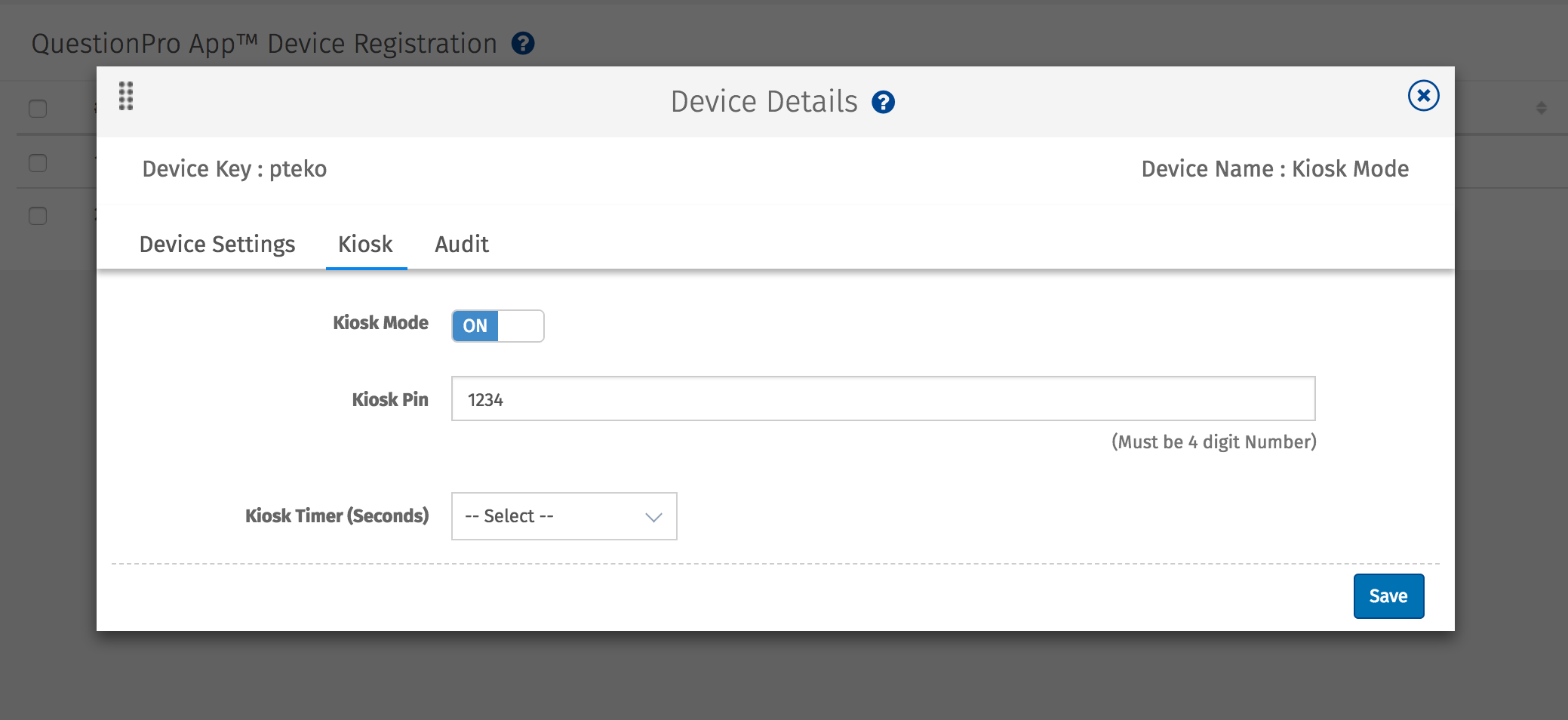Switch to the Device Settings tab
Image resolution: width=1568 pixels, height=720 pixels.
click(x=217, y=244)
